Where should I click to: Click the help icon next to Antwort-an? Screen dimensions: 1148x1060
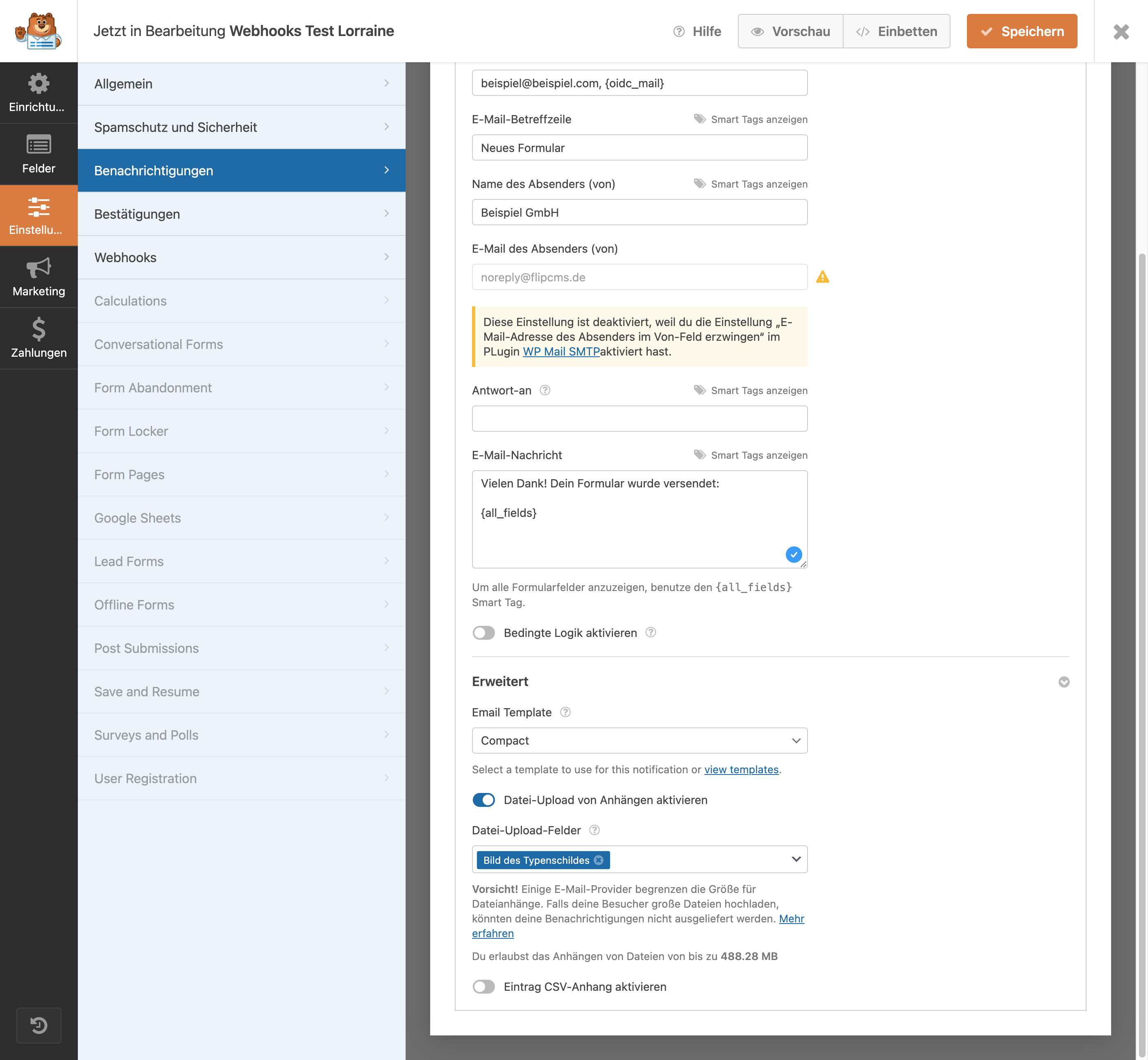(x=545, y=390)
